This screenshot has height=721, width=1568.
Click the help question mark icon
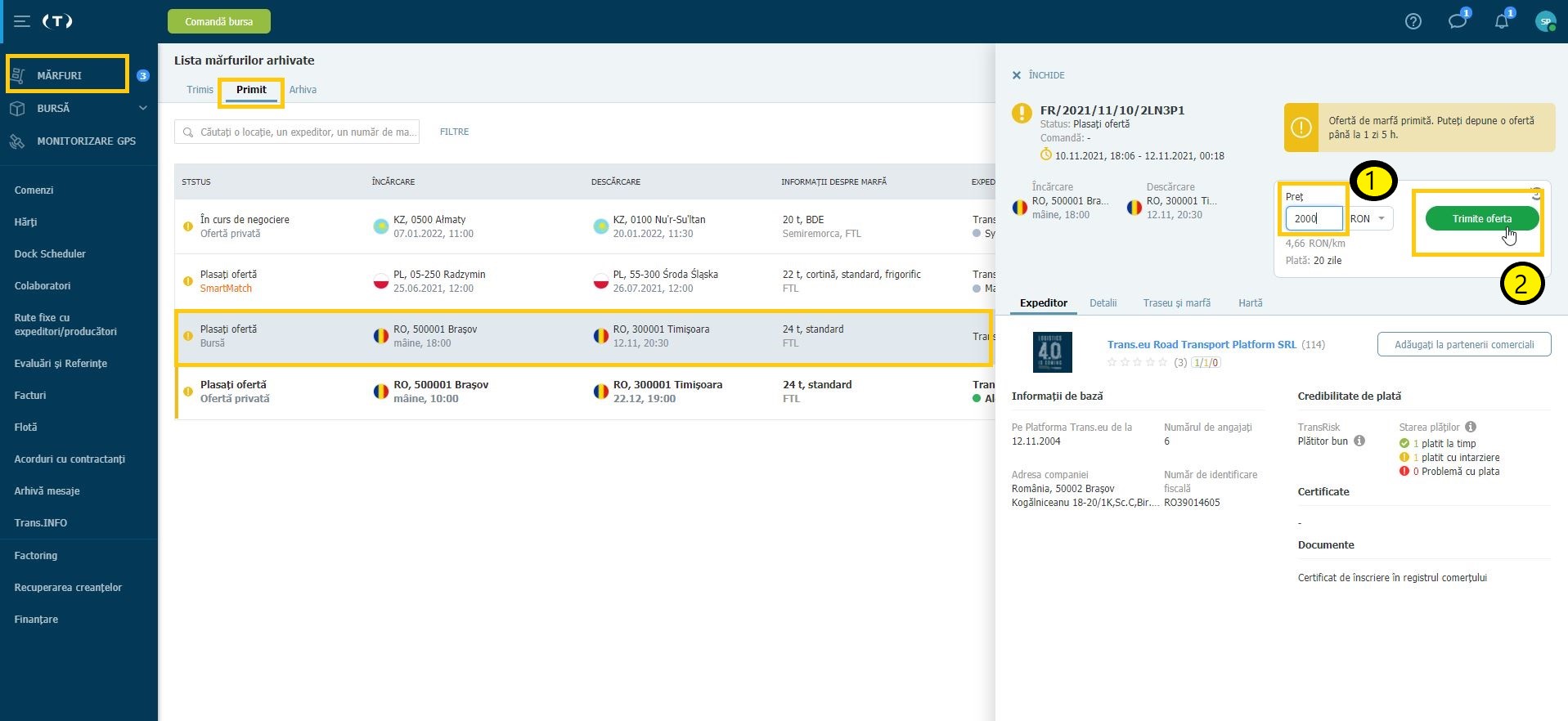point(1413,21)
